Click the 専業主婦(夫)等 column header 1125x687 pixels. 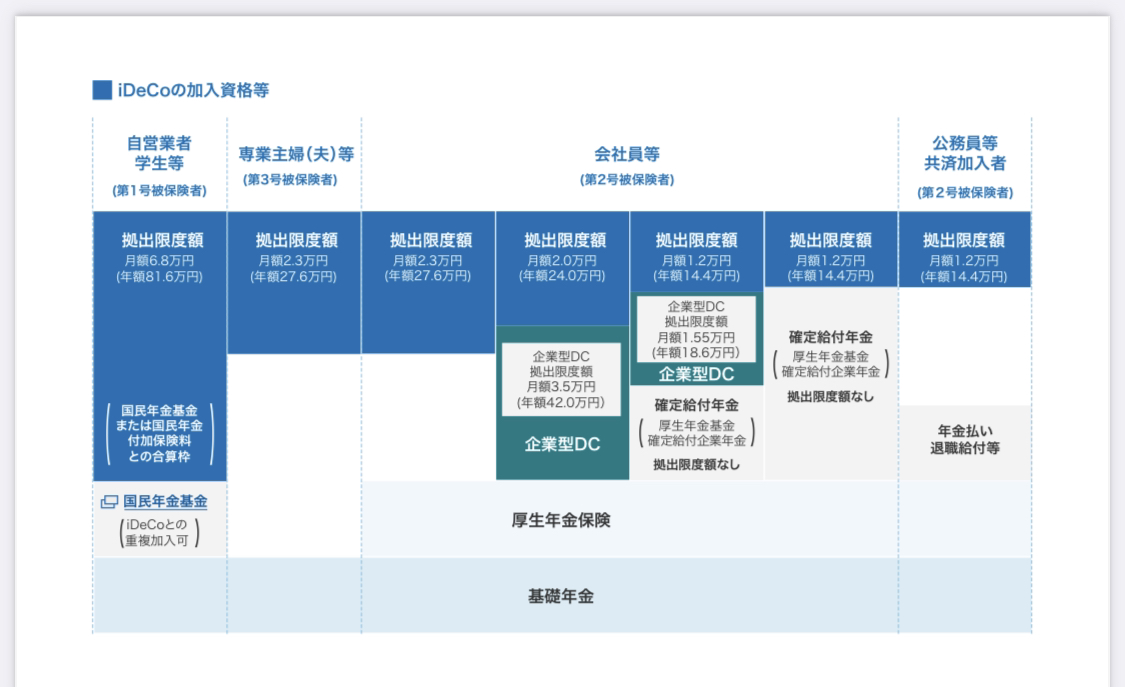click(296, 154)
